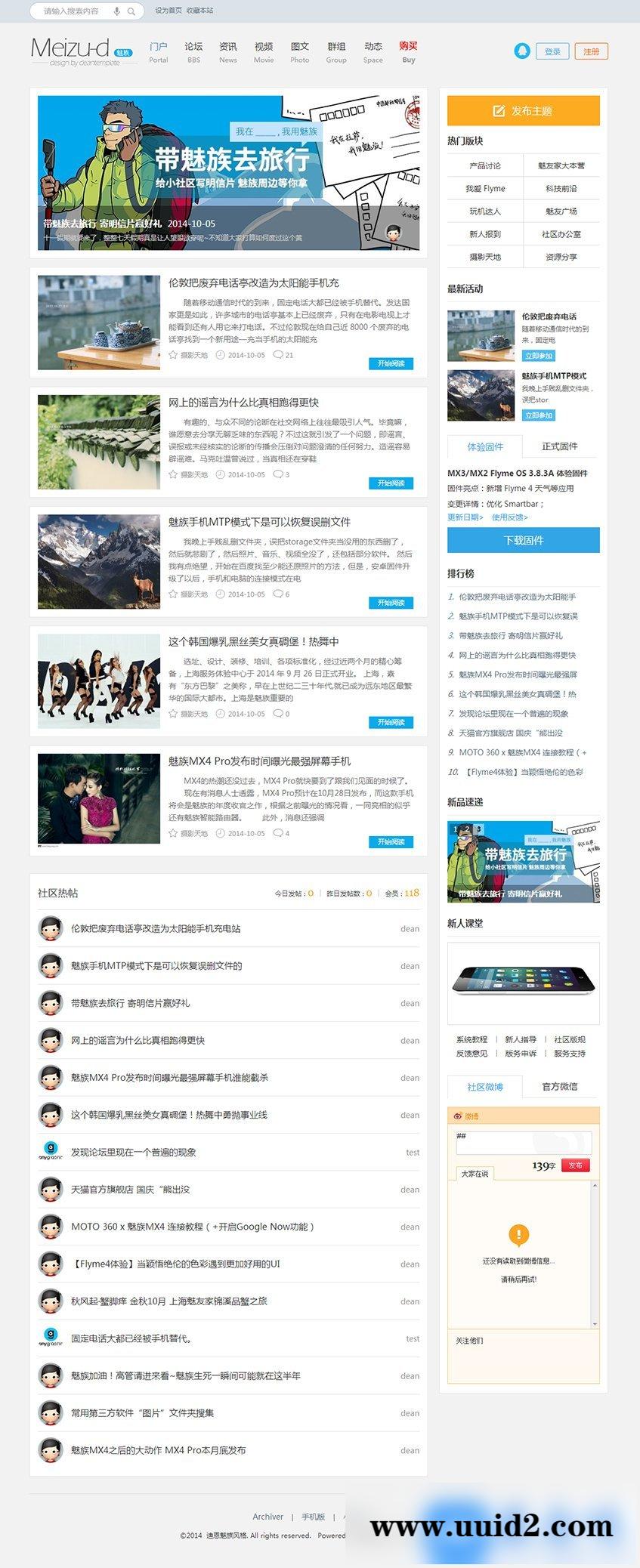Viewport: 640px width, 1568px height.
Task: Open the 带魅族去旅行 main banner image
Action: (228, 173)
